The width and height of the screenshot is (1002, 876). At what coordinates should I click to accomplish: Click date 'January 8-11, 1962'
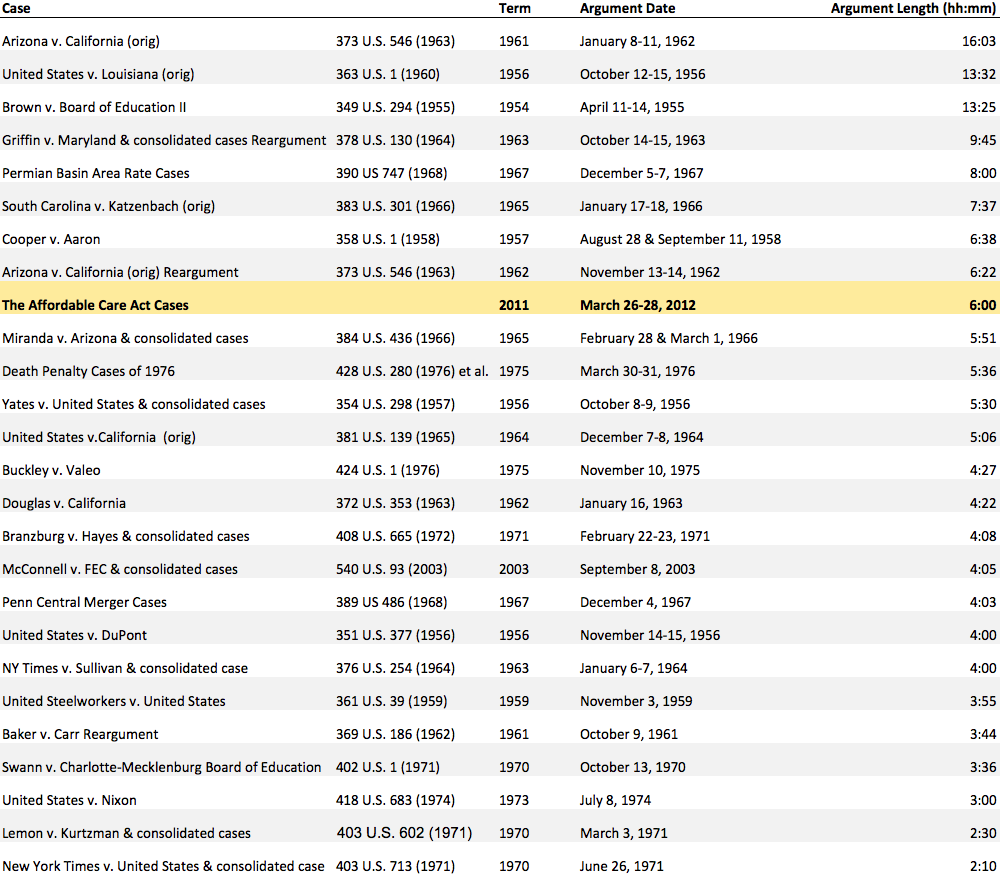coord(637,42)
